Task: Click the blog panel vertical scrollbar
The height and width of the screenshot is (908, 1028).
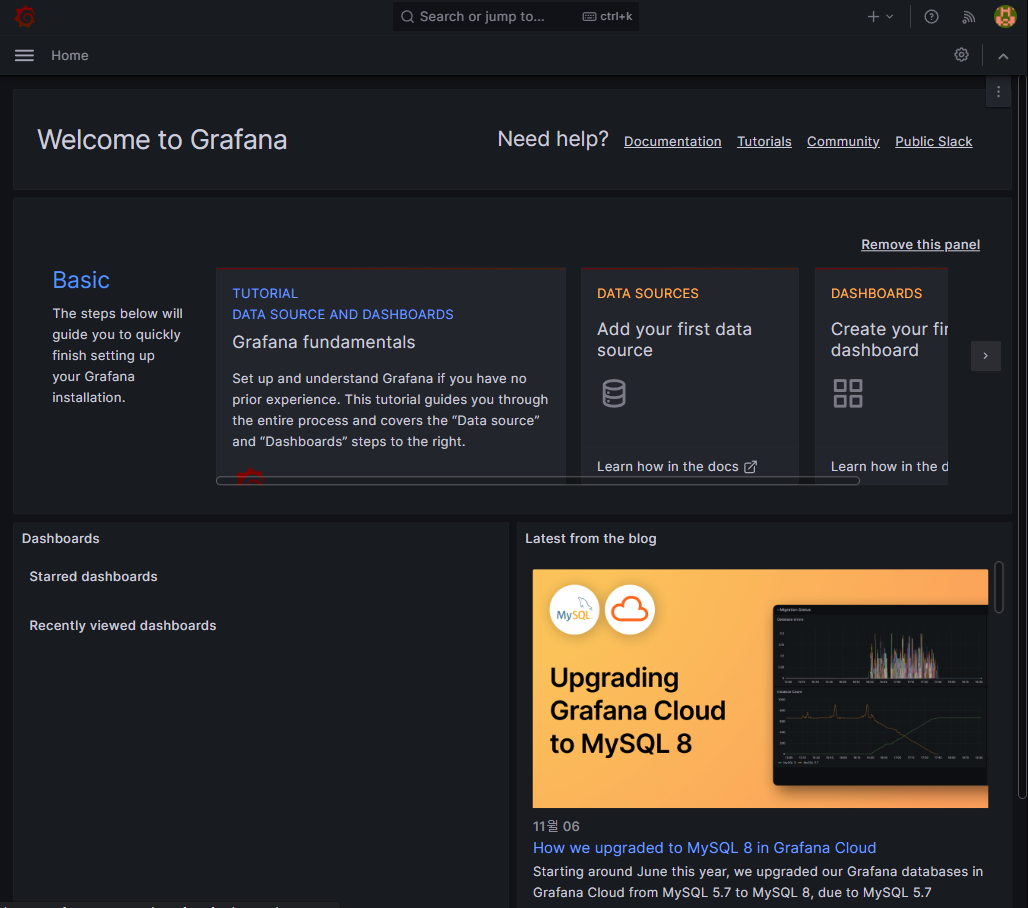Action: (998, 587)
